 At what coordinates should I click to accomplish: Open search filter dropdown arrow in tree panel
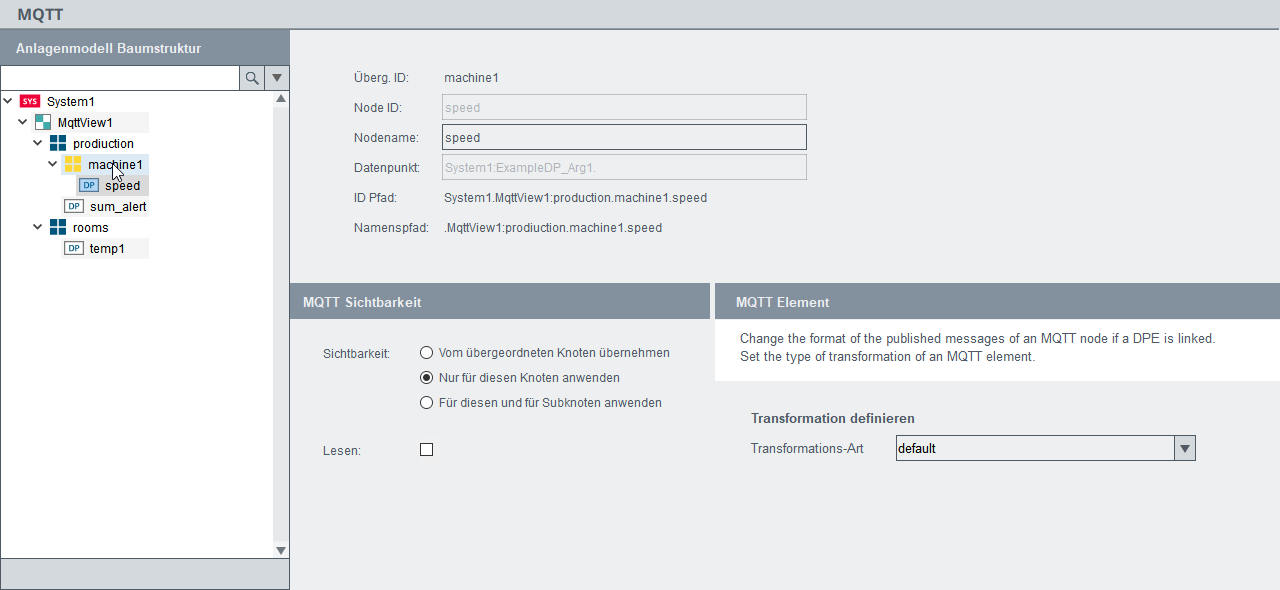click(x=277, y=78)
